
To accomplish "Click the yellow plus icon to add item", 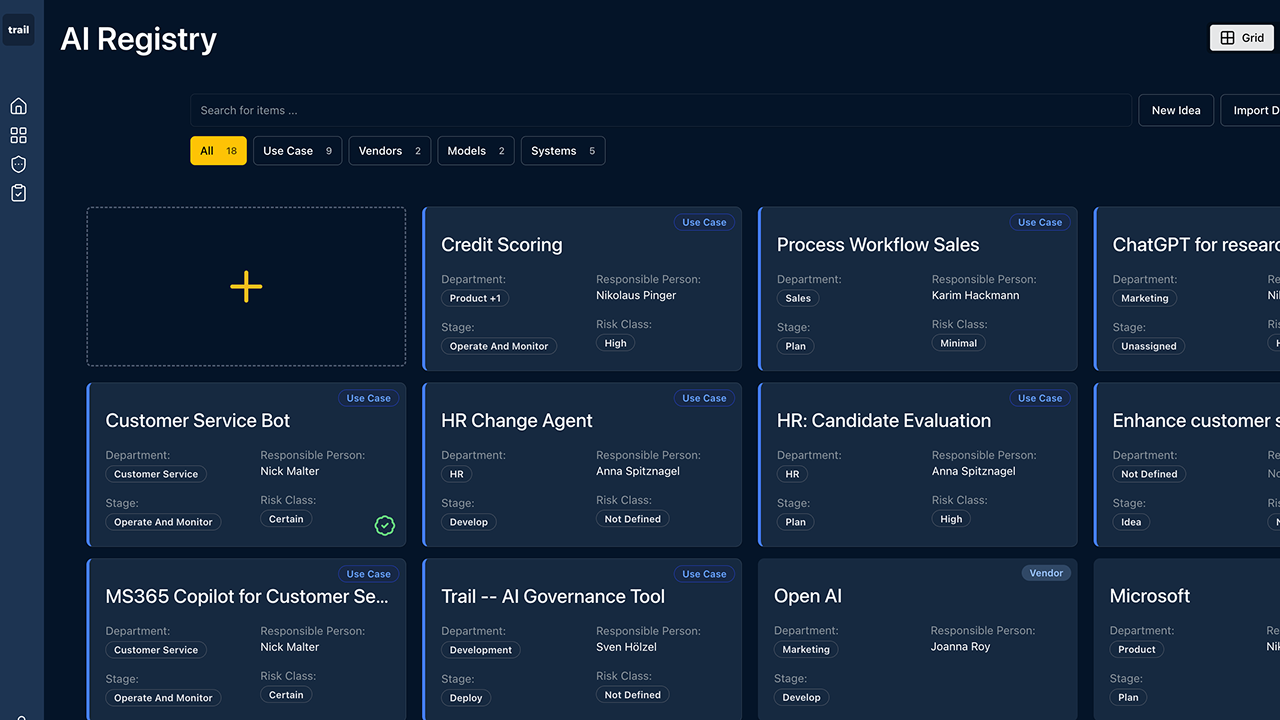I will pyautogui.click(x=246, y=287).
